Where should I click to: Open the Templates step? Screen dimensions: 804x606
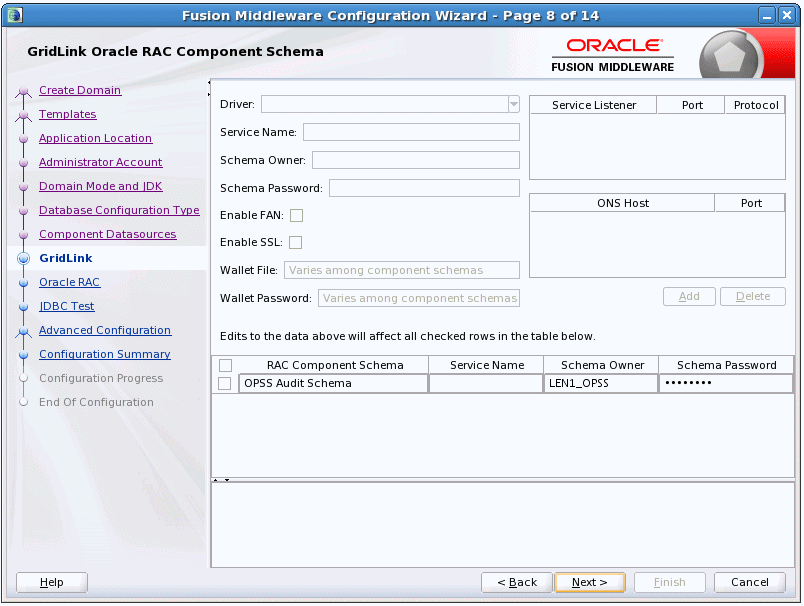(68, 114)
